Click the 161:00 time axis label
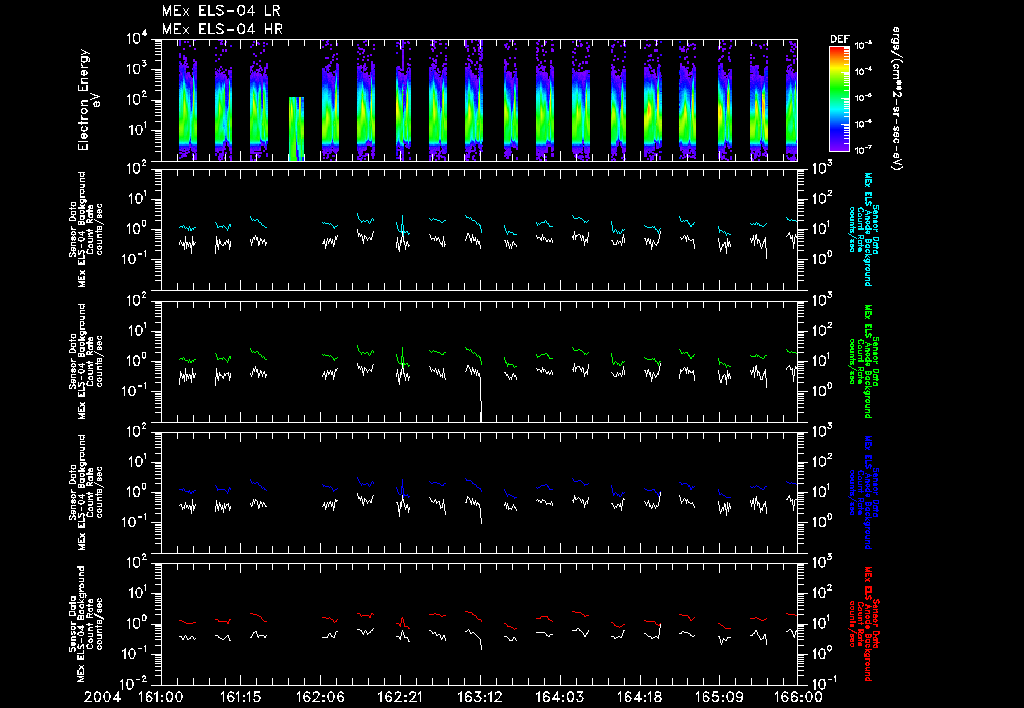1024x708 pixels. click(161, 698)
